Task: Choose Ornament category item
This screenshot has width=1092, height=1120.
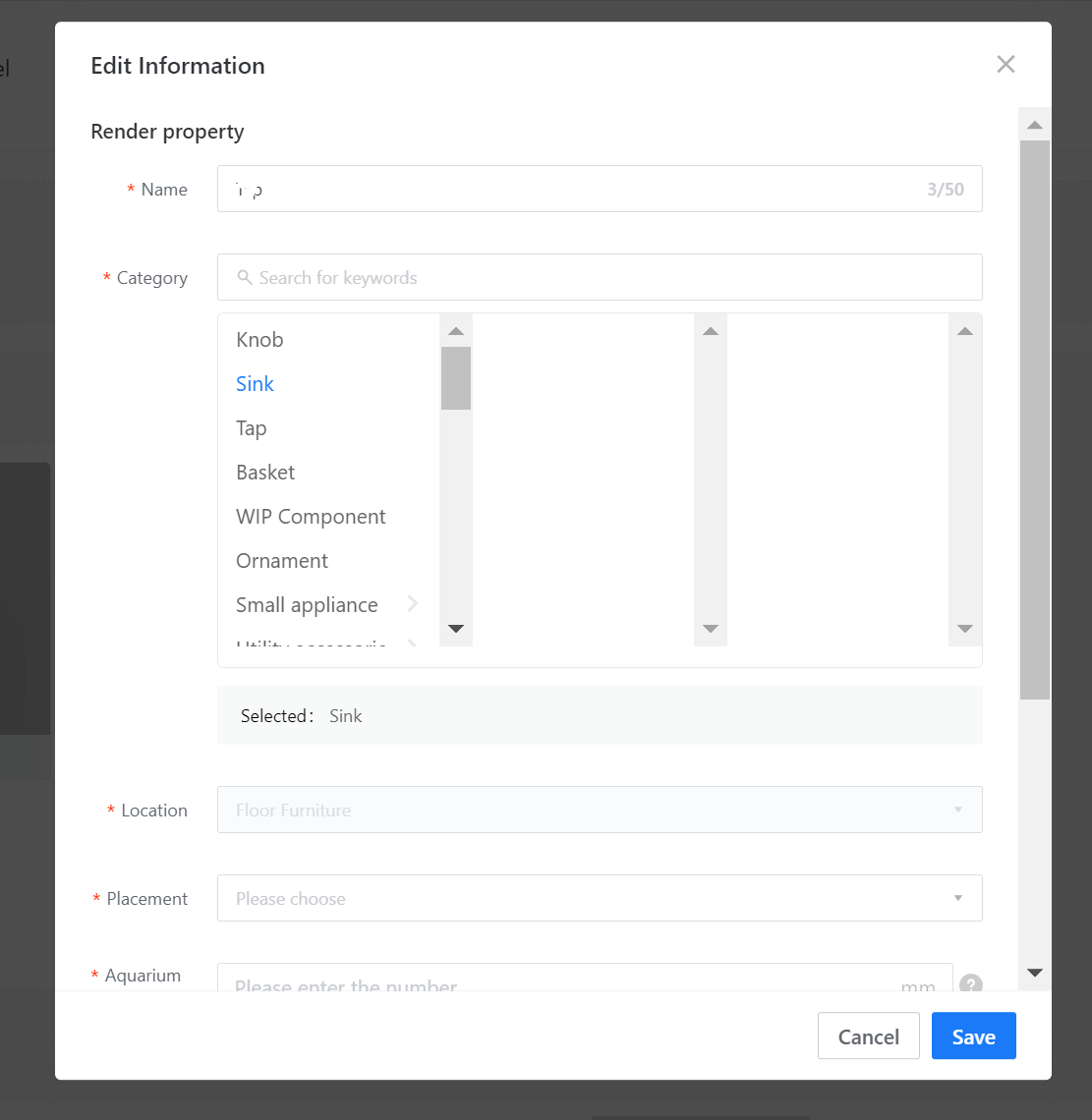Action: pyautogui.click(x=282, y=561)
